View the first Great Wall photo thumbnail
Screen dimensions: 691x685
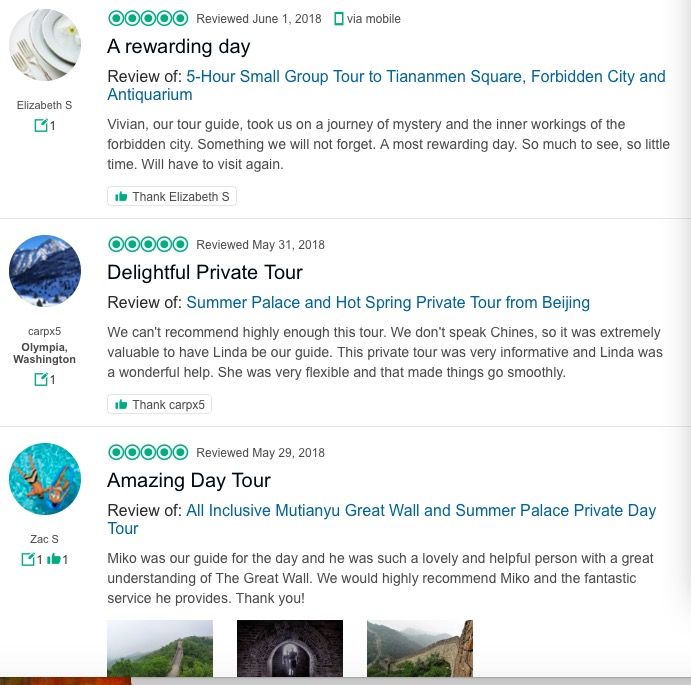(160, 648)
